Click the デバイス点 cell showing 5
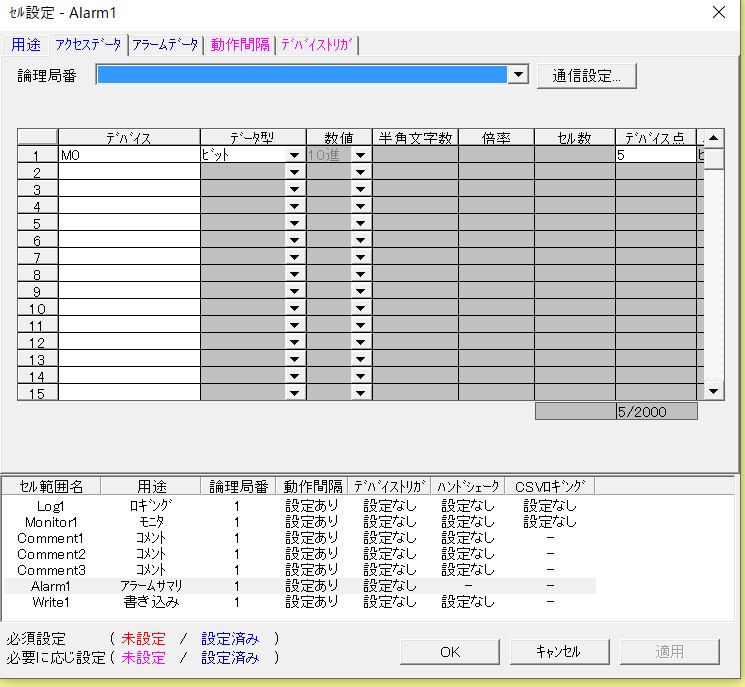Viewport: 745px width, 687px height. 655,155
